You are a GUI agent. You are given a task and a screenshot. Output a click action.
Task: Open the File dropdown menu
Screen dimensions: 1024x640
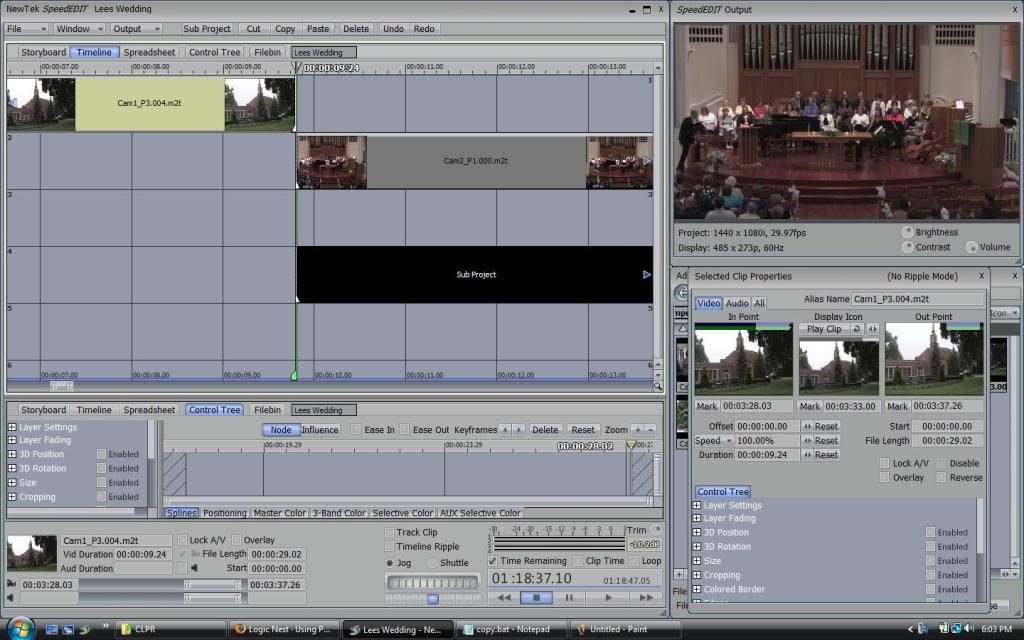coord(26,29)
